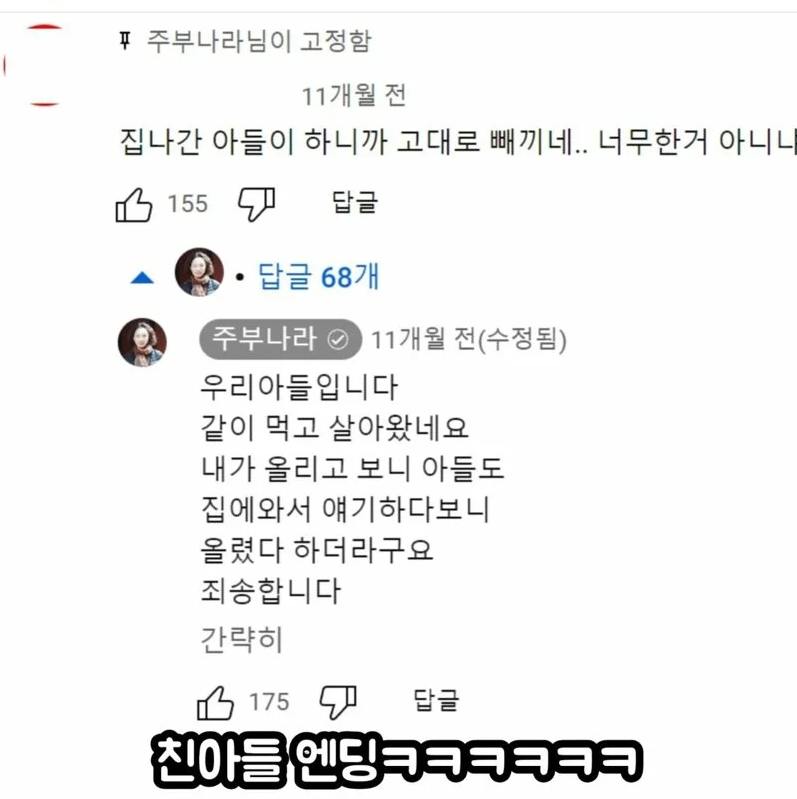Collapse the reply text with 간략히
This screenshot has height=799, width=797.
(x=242, y=639)
